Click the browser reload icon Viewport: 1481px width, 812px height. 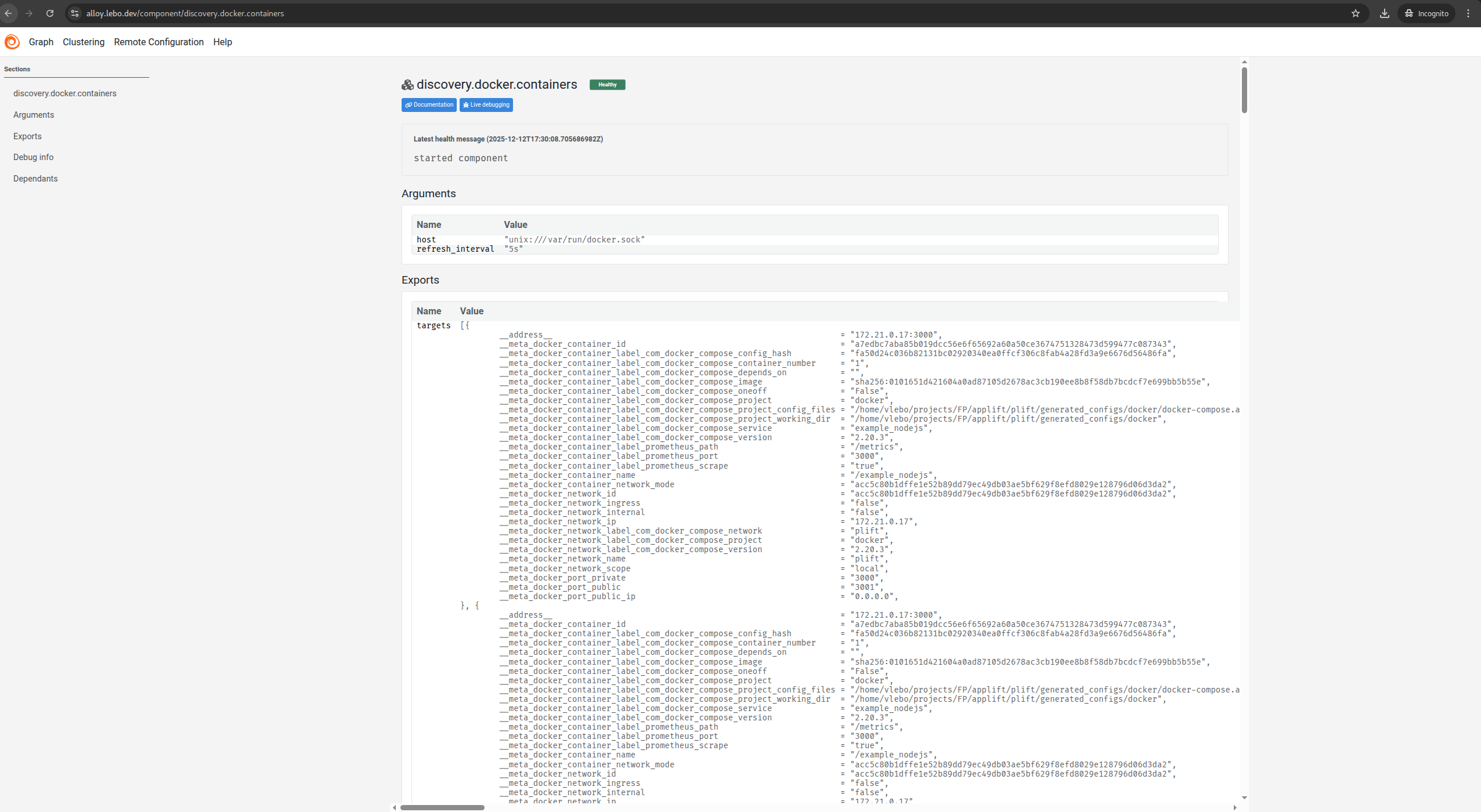(50, 13)
